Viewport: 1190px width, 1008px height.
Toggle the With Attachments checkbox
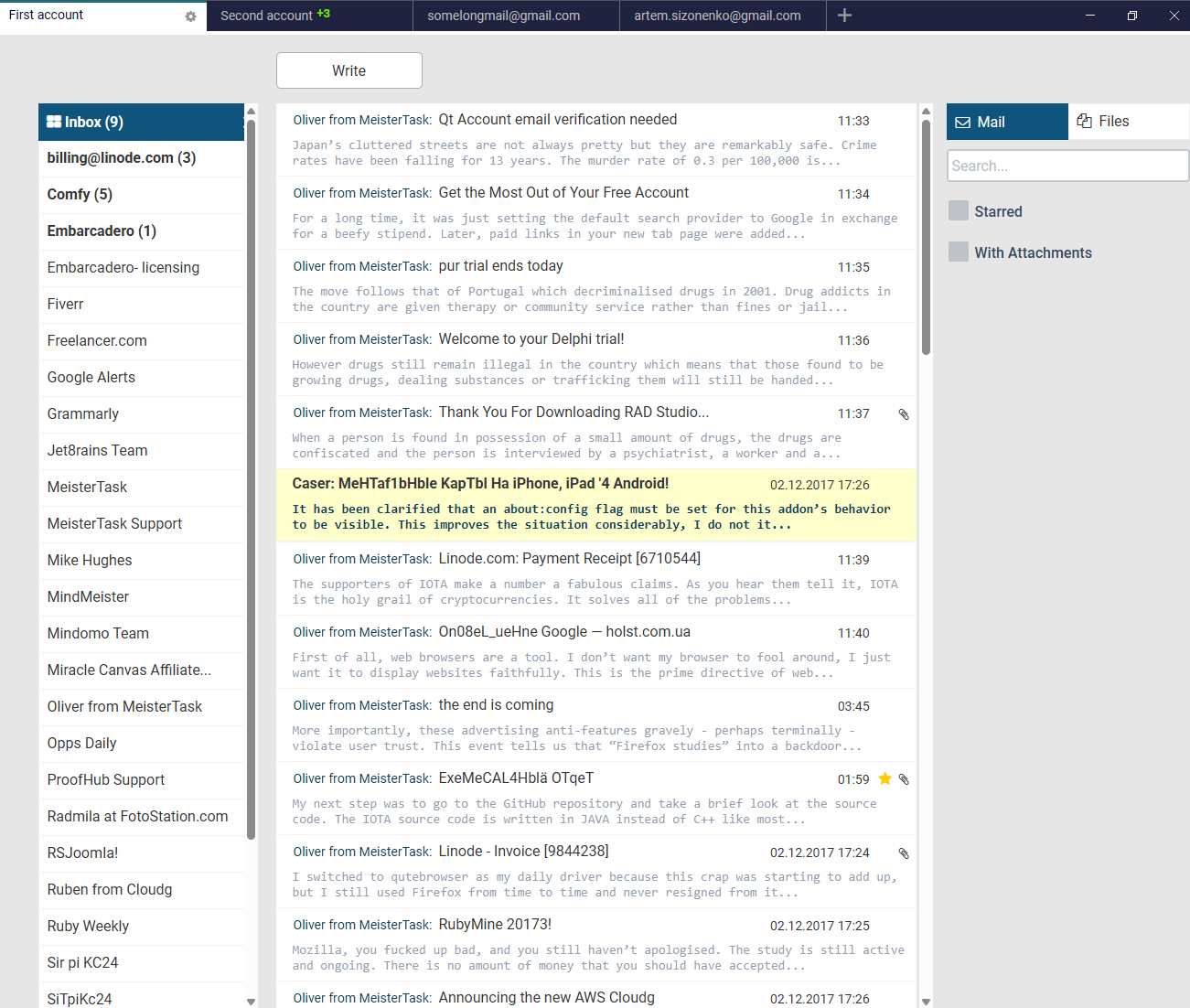click(959, 252)
